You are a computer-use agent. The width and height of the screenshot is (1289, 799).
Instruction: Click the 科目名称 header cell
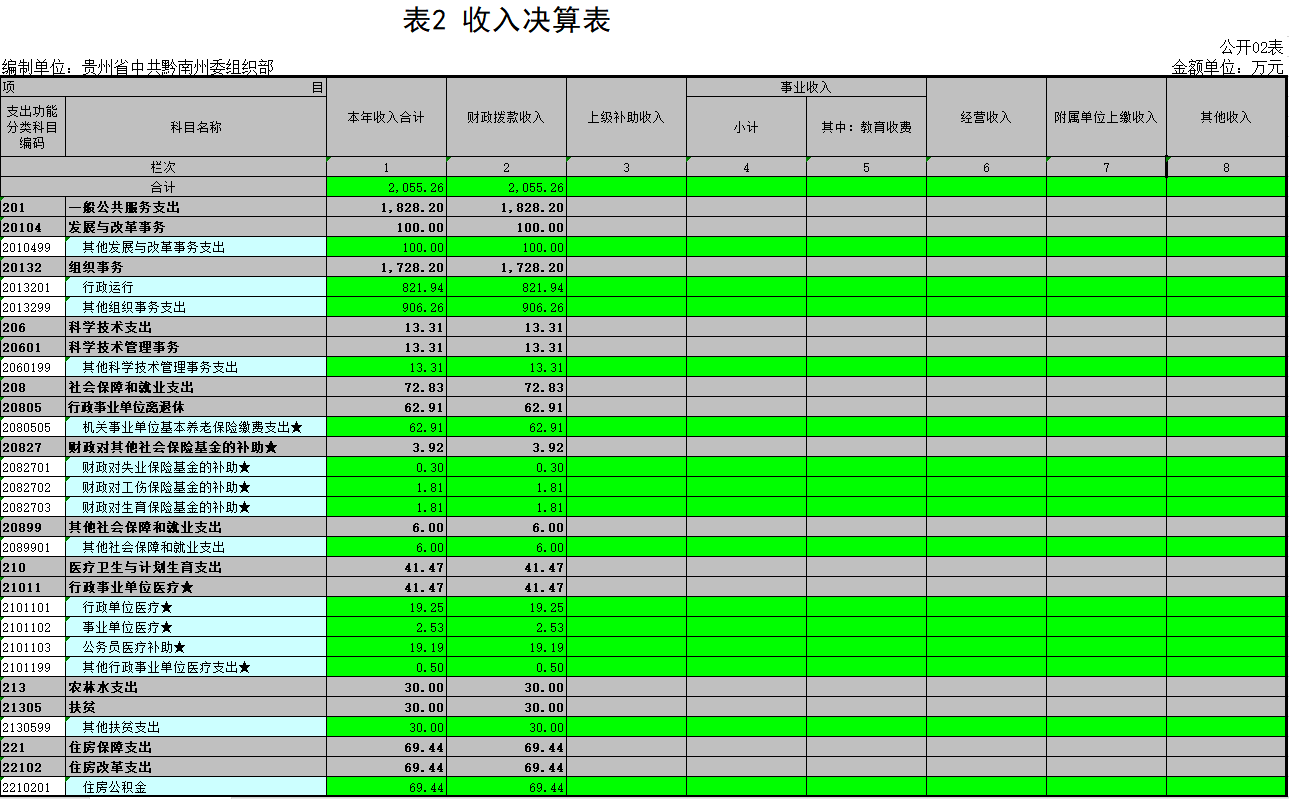(x=196, y=127)
